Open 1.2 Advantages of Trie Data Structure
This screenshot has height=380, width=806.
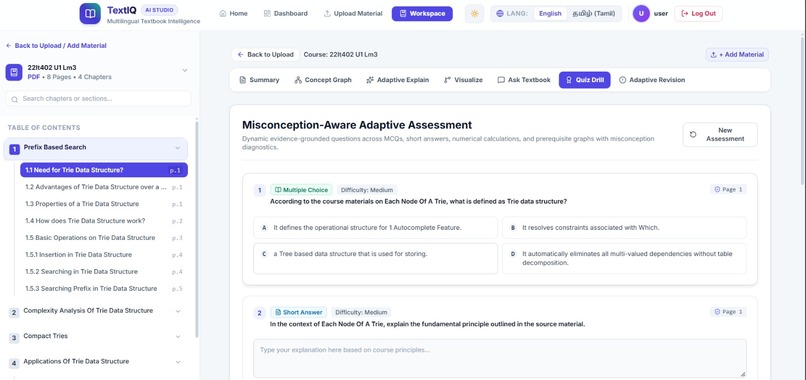coord(104,187)
